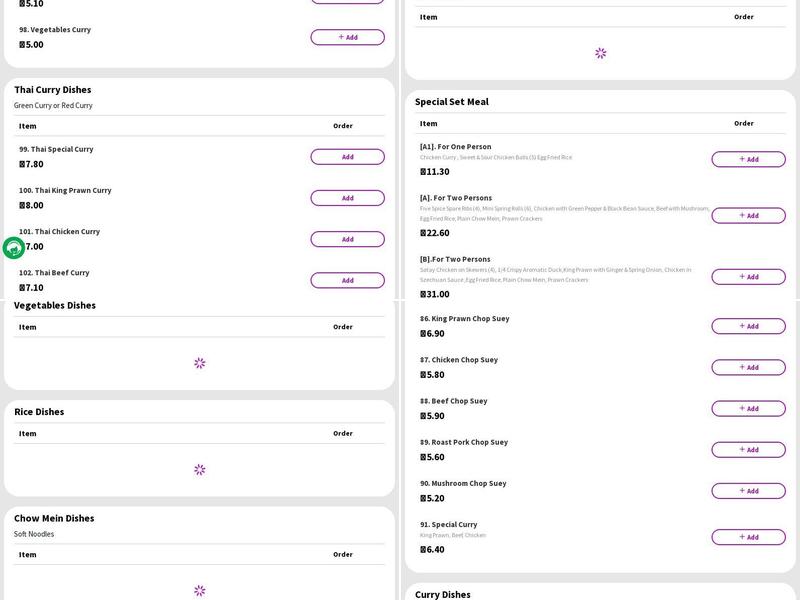
Task: Click the Rice Dishes loading spinner
Action: point(199,470)
